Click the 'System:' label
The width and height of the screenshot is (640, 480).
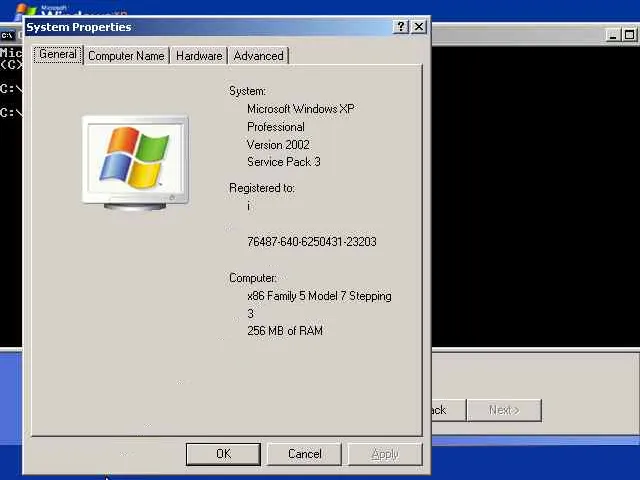click(x=247, y=91)
